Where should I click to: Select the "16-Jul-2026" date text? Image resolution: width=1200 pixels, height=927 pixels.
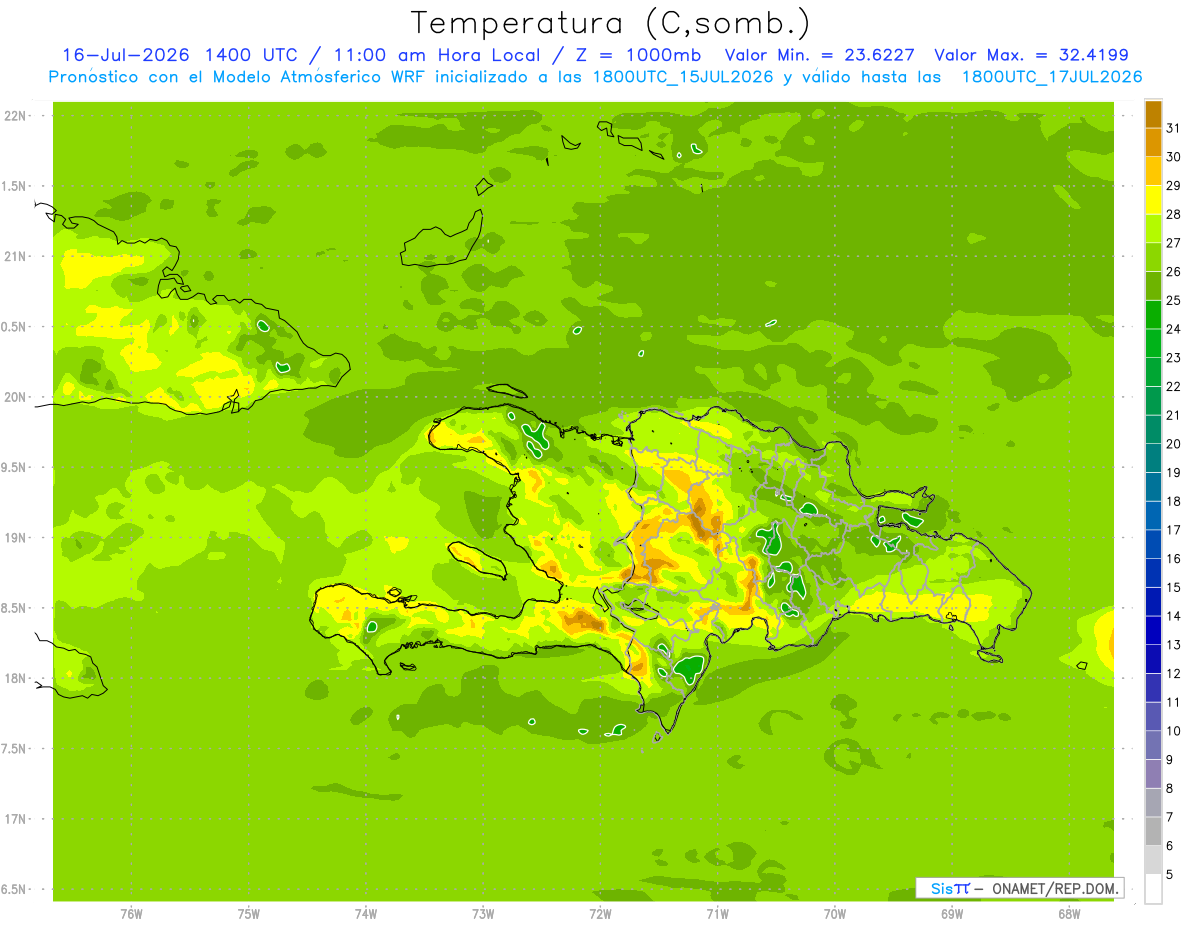128,55
